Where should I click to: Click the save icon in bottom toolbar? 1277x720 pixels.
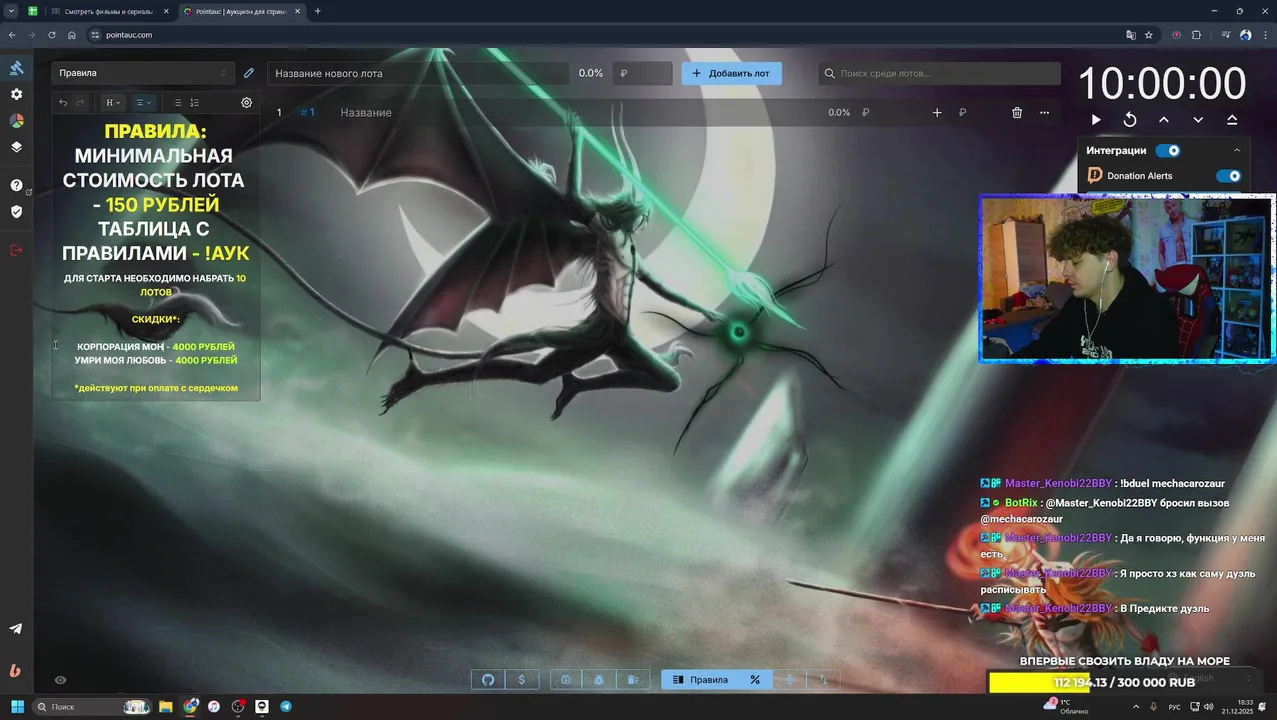tap(565, 680)
